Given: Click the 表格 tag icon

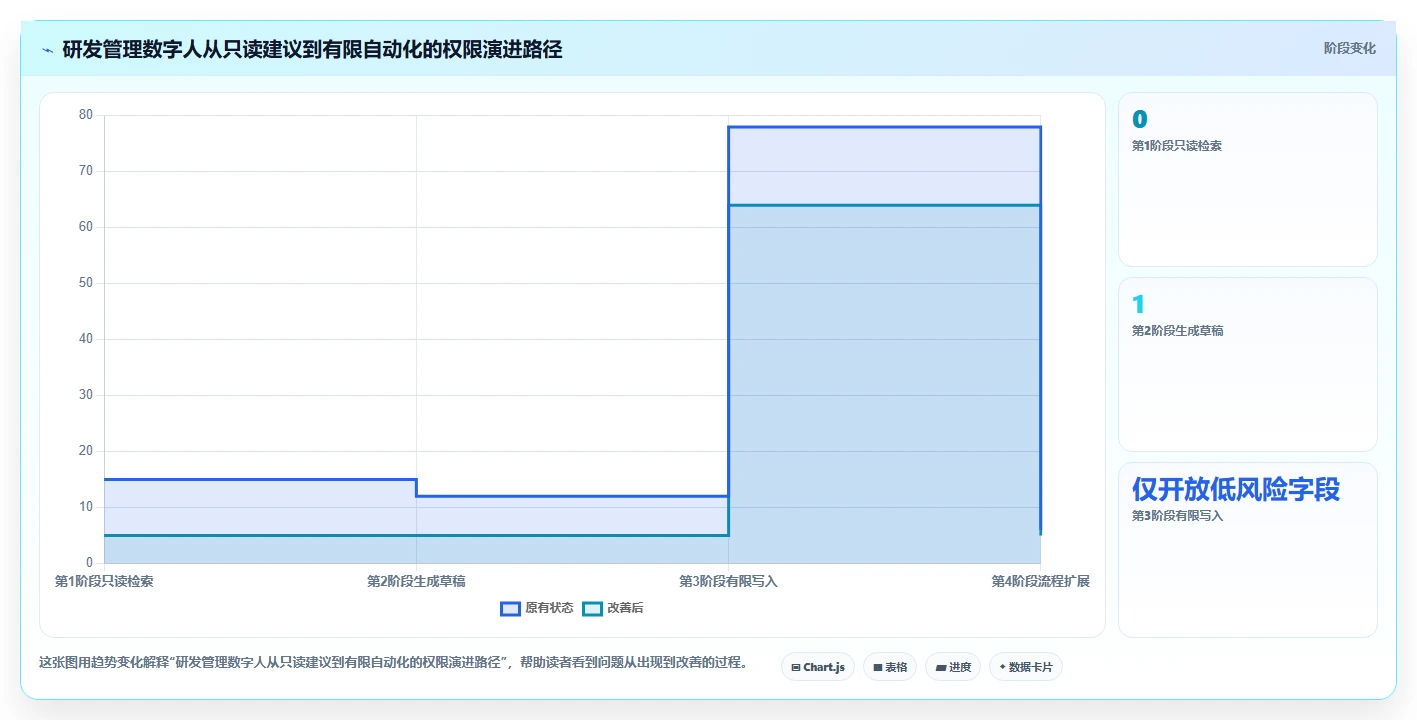Looking at the screenshot, I should click(878, 667).
